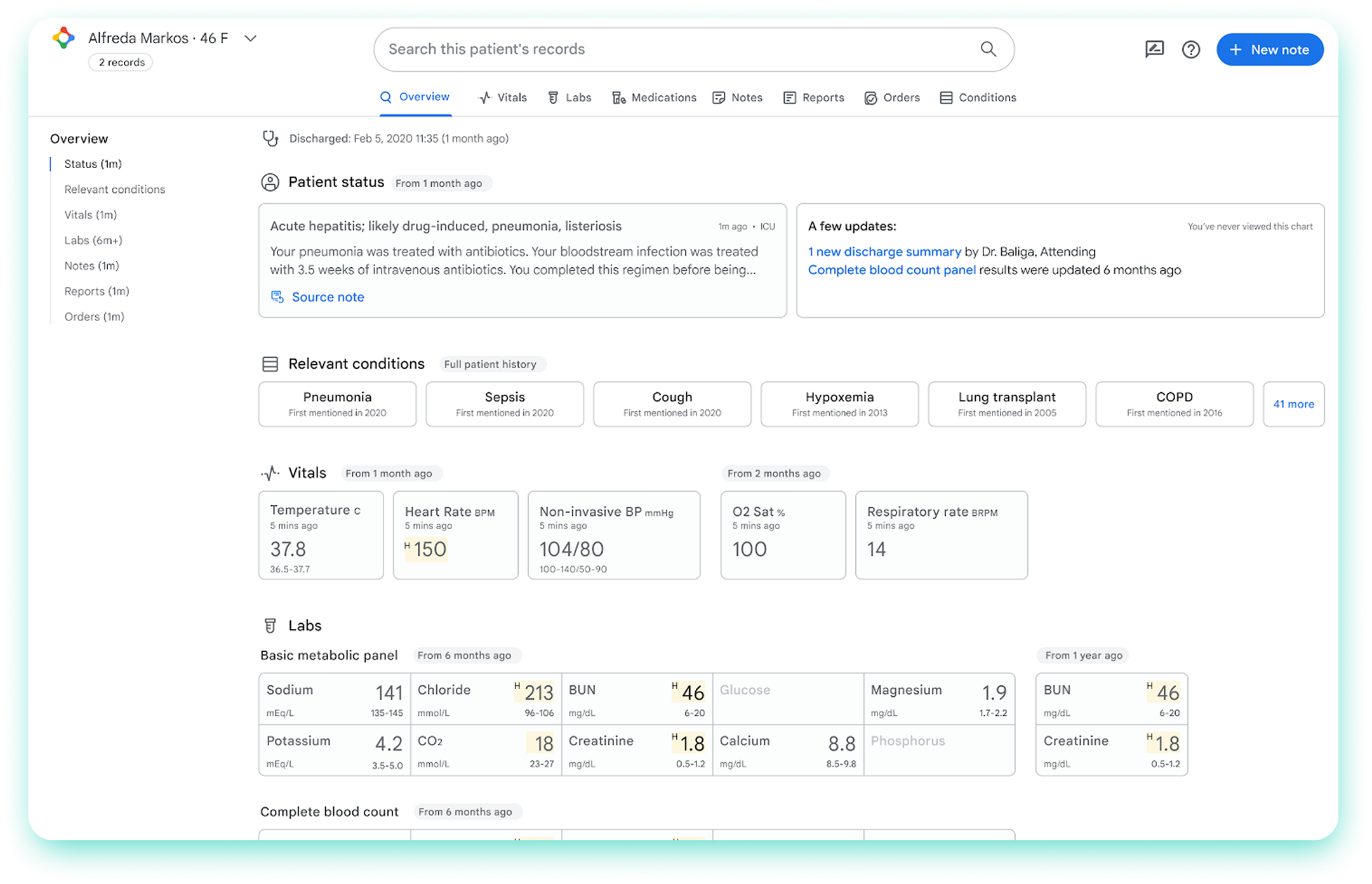The width and height of the screenshot is (1372, 884).
Task: Open the feedback chat icon
Action: 1154,49
